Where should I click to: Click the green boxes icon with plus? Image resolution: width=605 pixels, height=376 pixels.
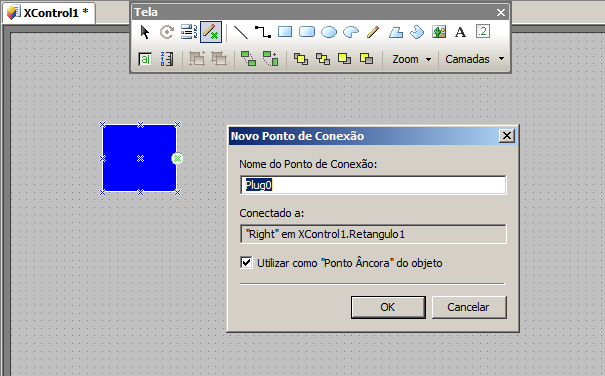point(270,59)
